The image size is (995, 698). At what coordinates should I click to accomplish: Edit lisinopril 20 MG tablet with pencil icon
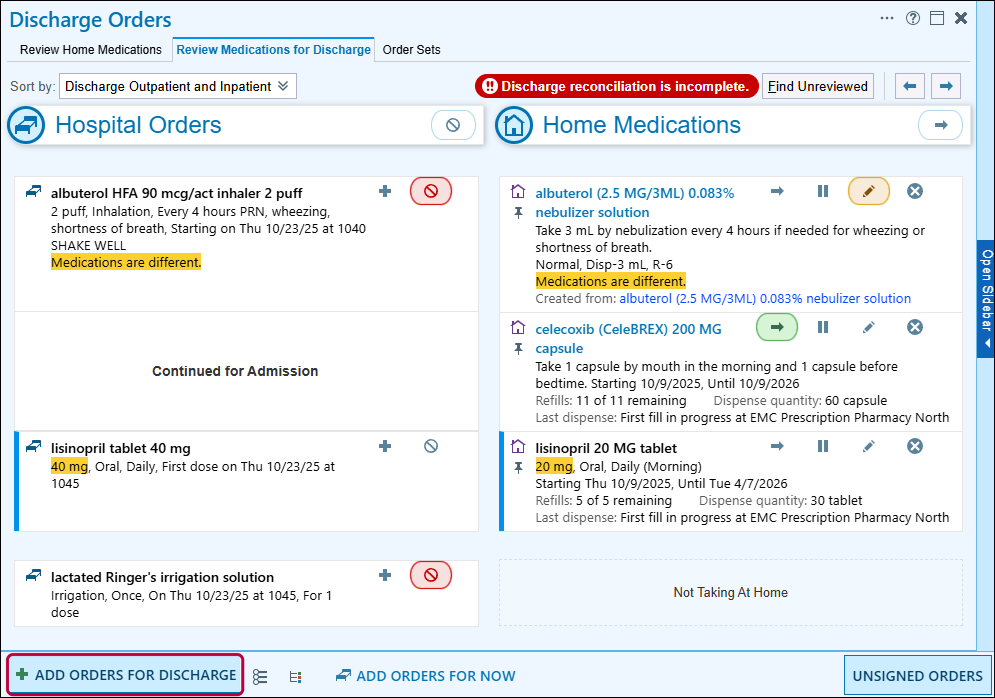point(869,446)
